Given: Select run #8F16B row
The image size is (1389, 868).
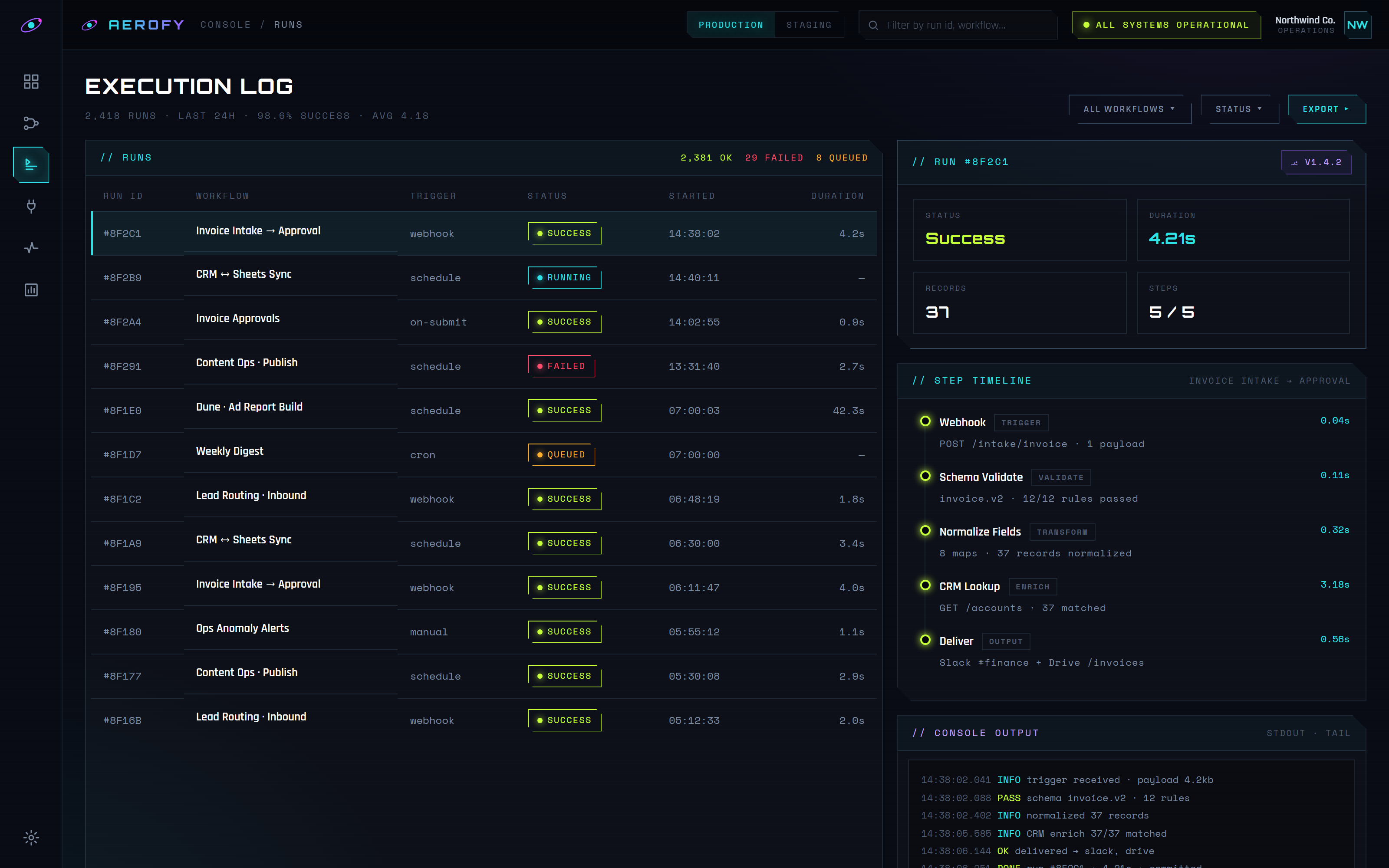Looking at the screenshot, I should (x=484, y=720).
